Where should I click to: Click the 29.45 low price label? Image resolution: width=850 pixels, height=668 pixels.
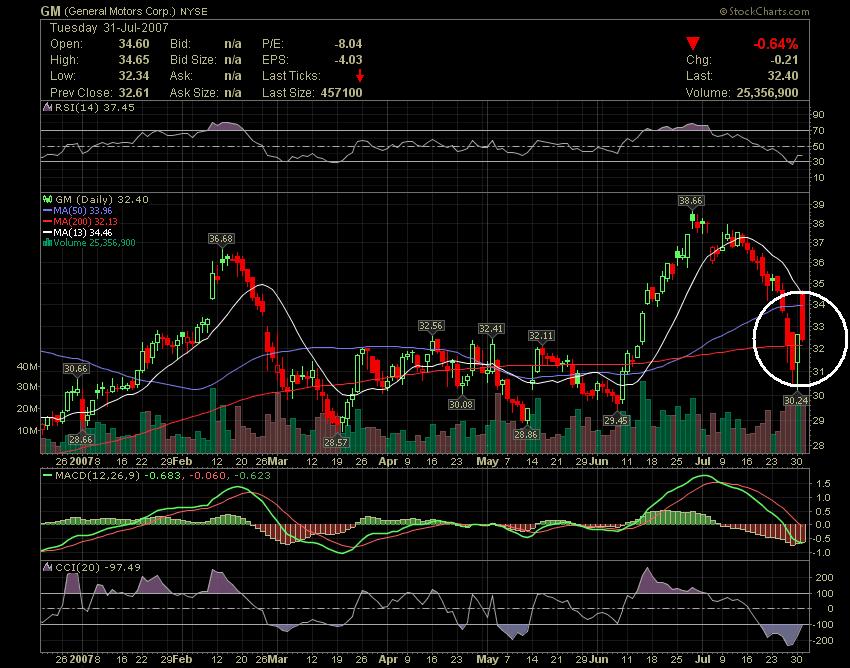click(616, 420)
